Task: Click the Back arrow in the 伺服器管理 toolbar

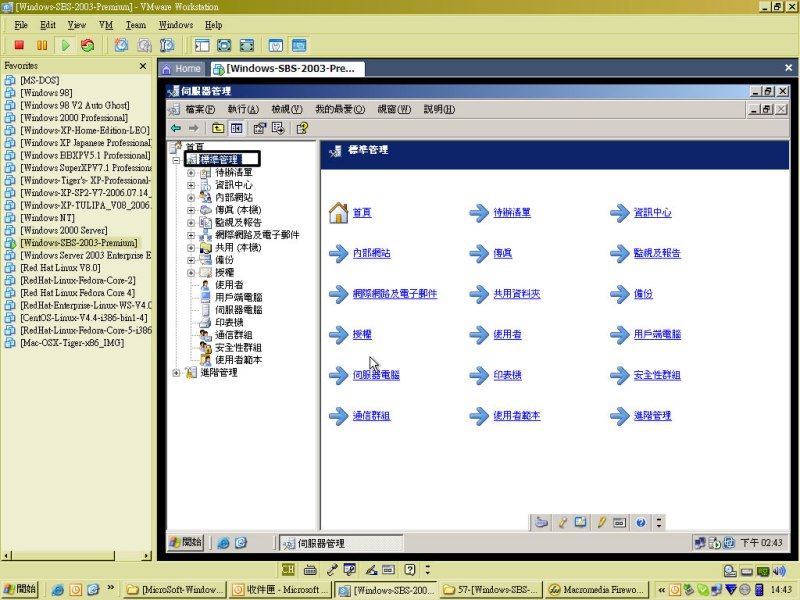Action: coord(176,128)
